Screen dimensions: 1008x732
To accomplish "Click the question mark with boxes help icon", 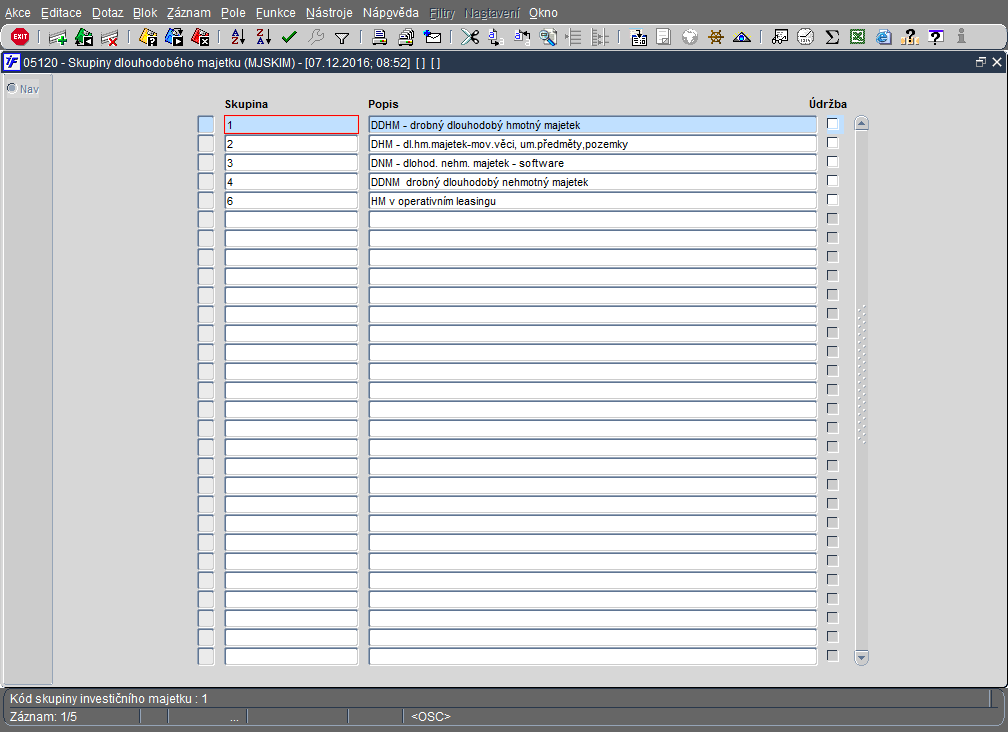I will click(909, 37).
